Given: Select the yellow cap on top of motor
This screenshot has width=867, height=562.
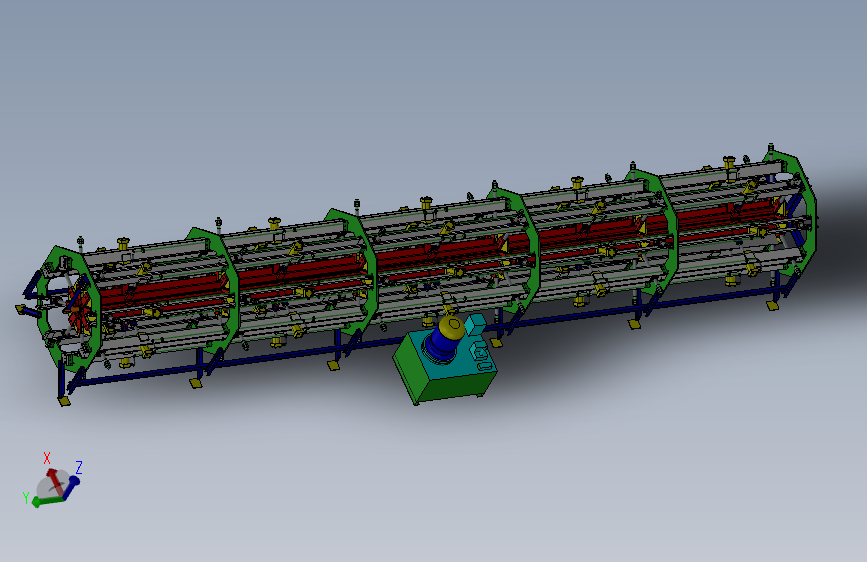Looking at the screenshot, I should click(x=452, y=326).
